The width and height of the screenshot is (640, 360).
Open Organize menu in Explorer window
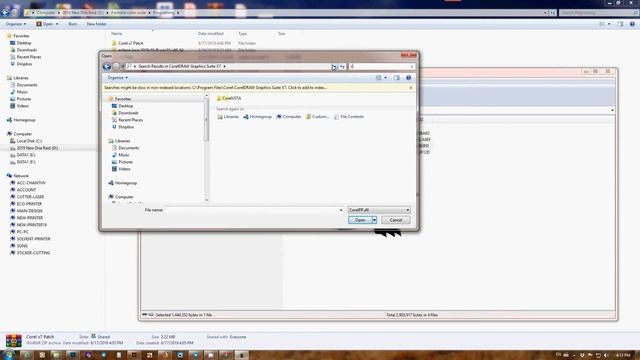tap(16, 24)
